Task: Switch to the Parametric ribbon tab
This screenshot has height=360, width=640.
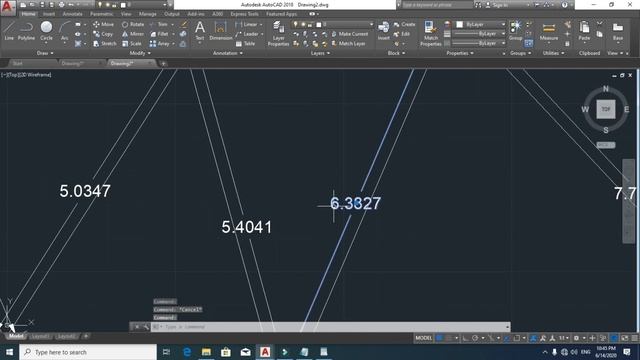Action: [x=101, y=14]
